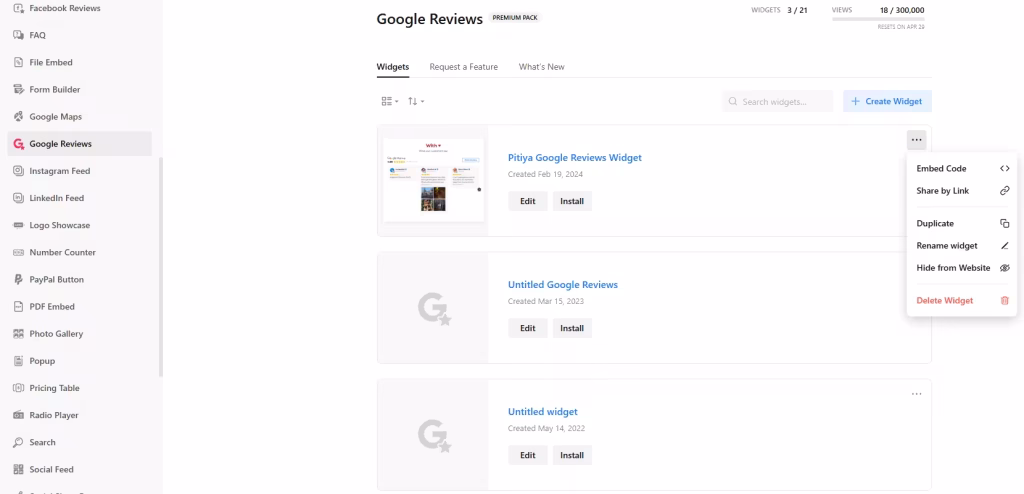Image resolution: width=1024 pixels, height=494 pixels.
Task: Click the Google Reviews sidebar icon
Action: pyautogui.click(x=18, y=144)
